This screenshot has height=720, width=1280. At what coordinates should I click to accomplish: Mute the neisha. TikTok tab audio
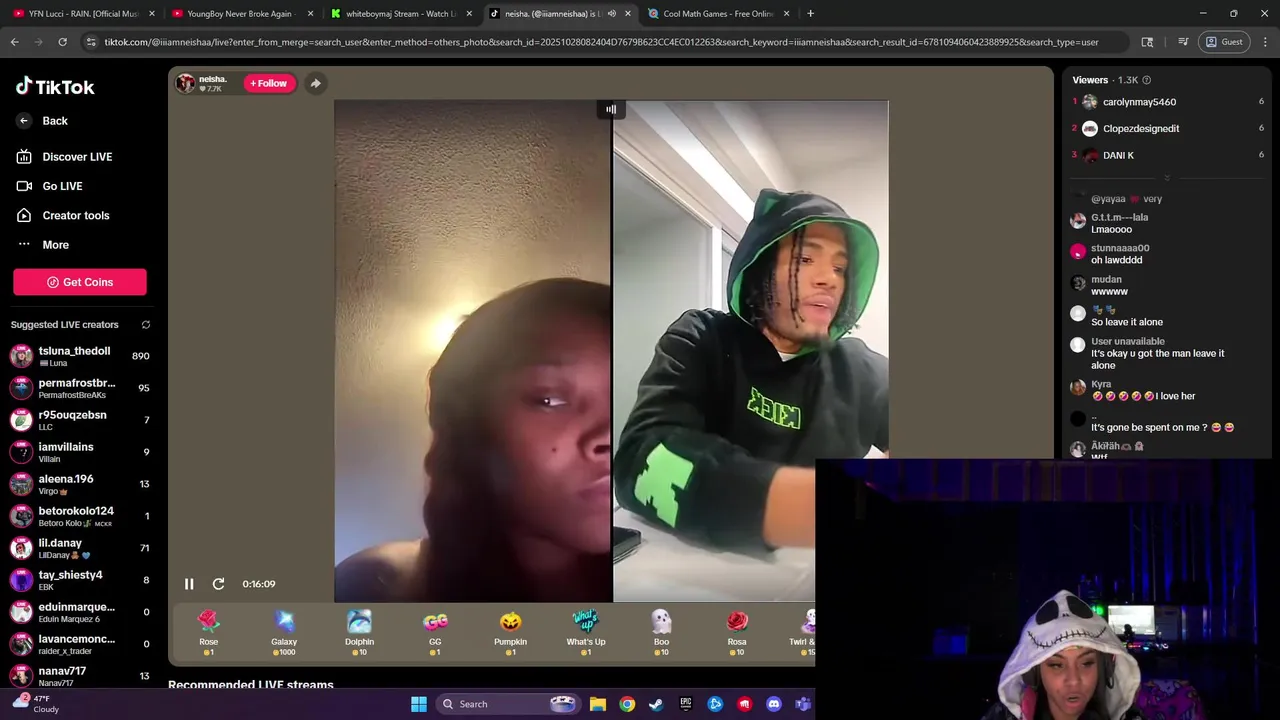611,14
